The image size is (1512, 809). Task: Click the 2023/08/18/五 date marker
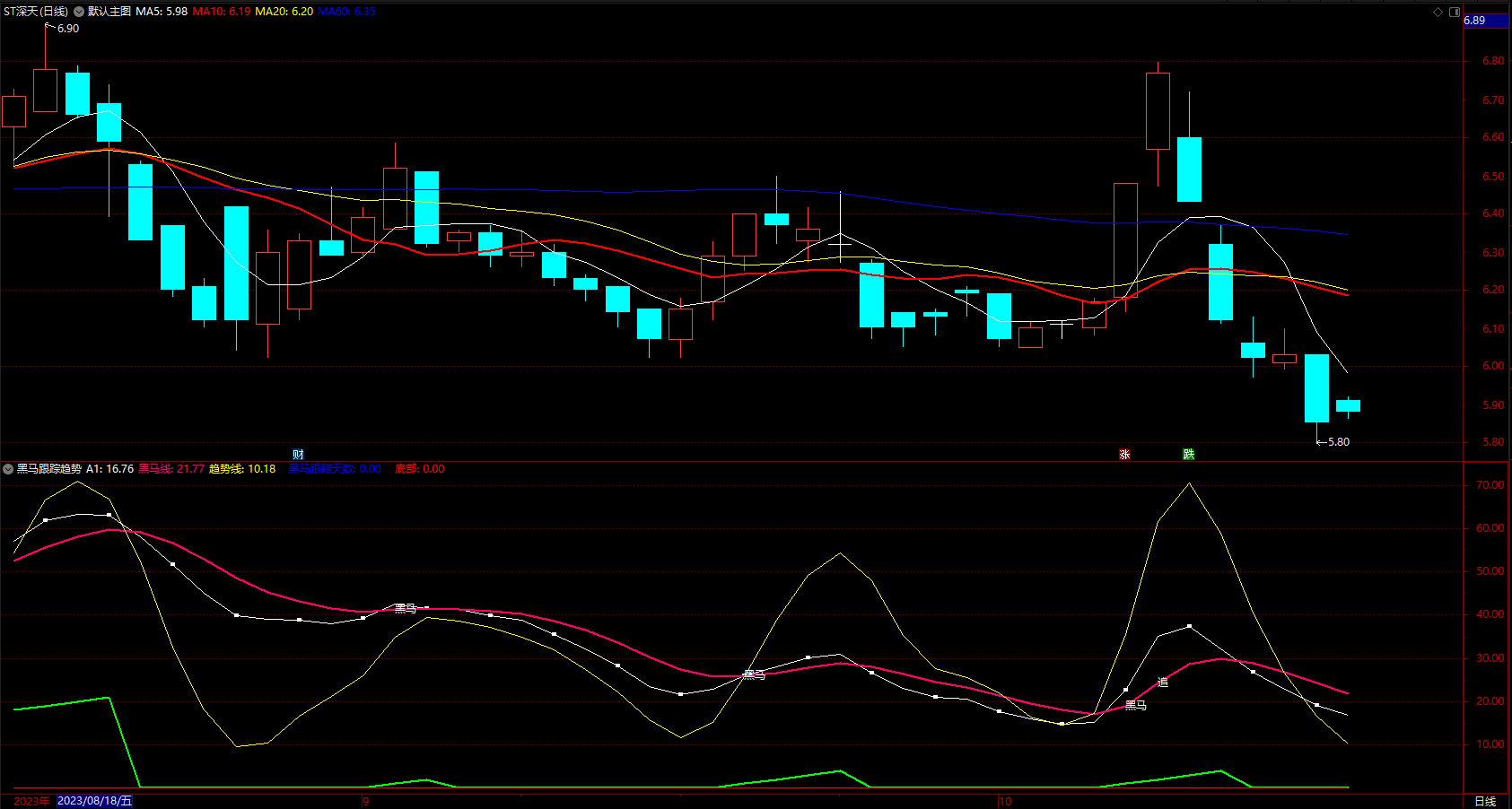click(x=94, y=801)
